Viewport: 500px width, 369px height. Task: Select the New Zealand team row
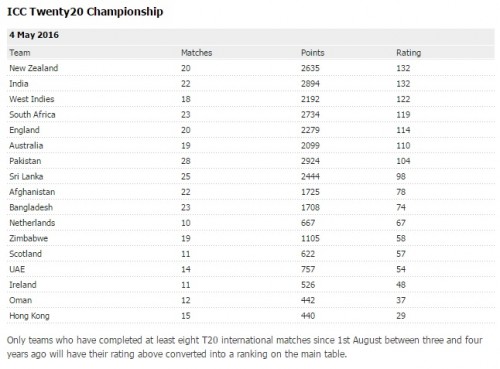pos(251,68)
